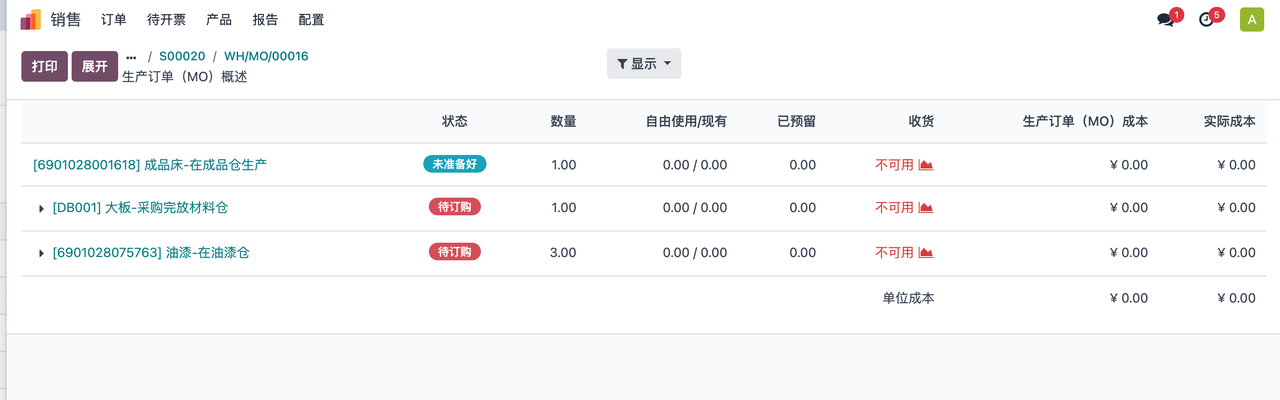Open the 订单 menu
Screen dimensions: 1280x400
point(114,19)
